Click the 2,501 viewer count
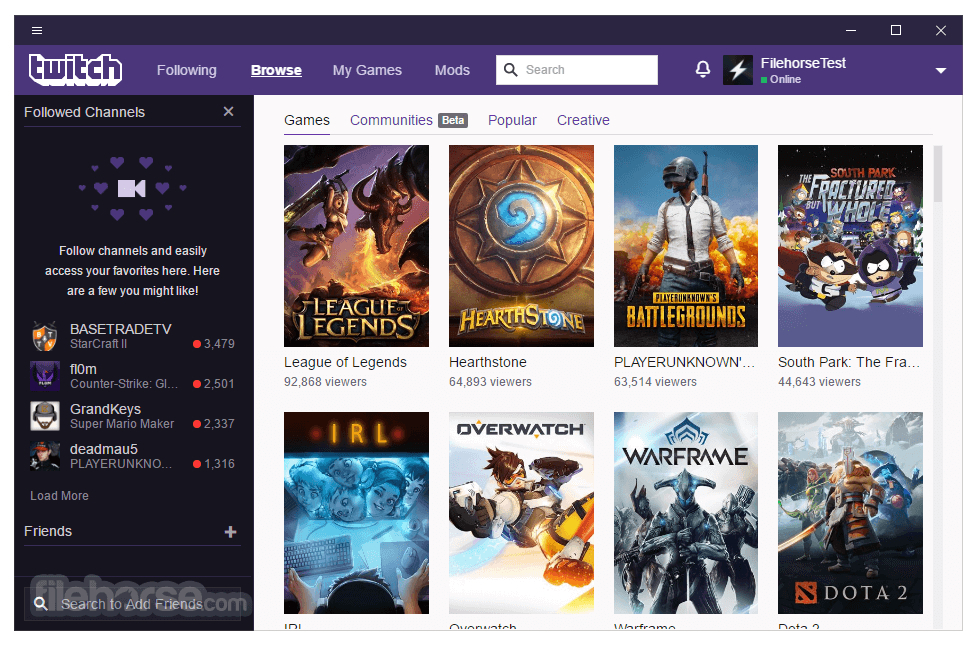 pos(219,383)
